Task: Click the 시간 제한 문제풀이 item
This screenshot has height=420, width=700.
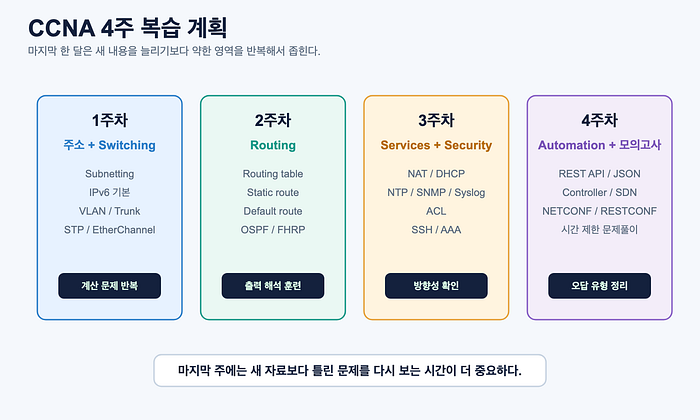Action: tap(600, 230)
